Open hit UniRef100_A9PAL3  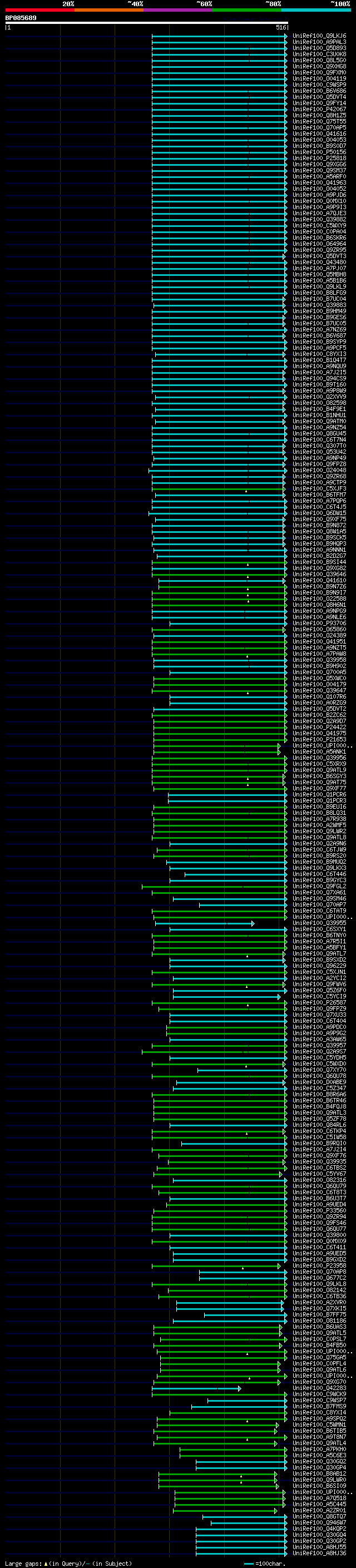(319, 42)
